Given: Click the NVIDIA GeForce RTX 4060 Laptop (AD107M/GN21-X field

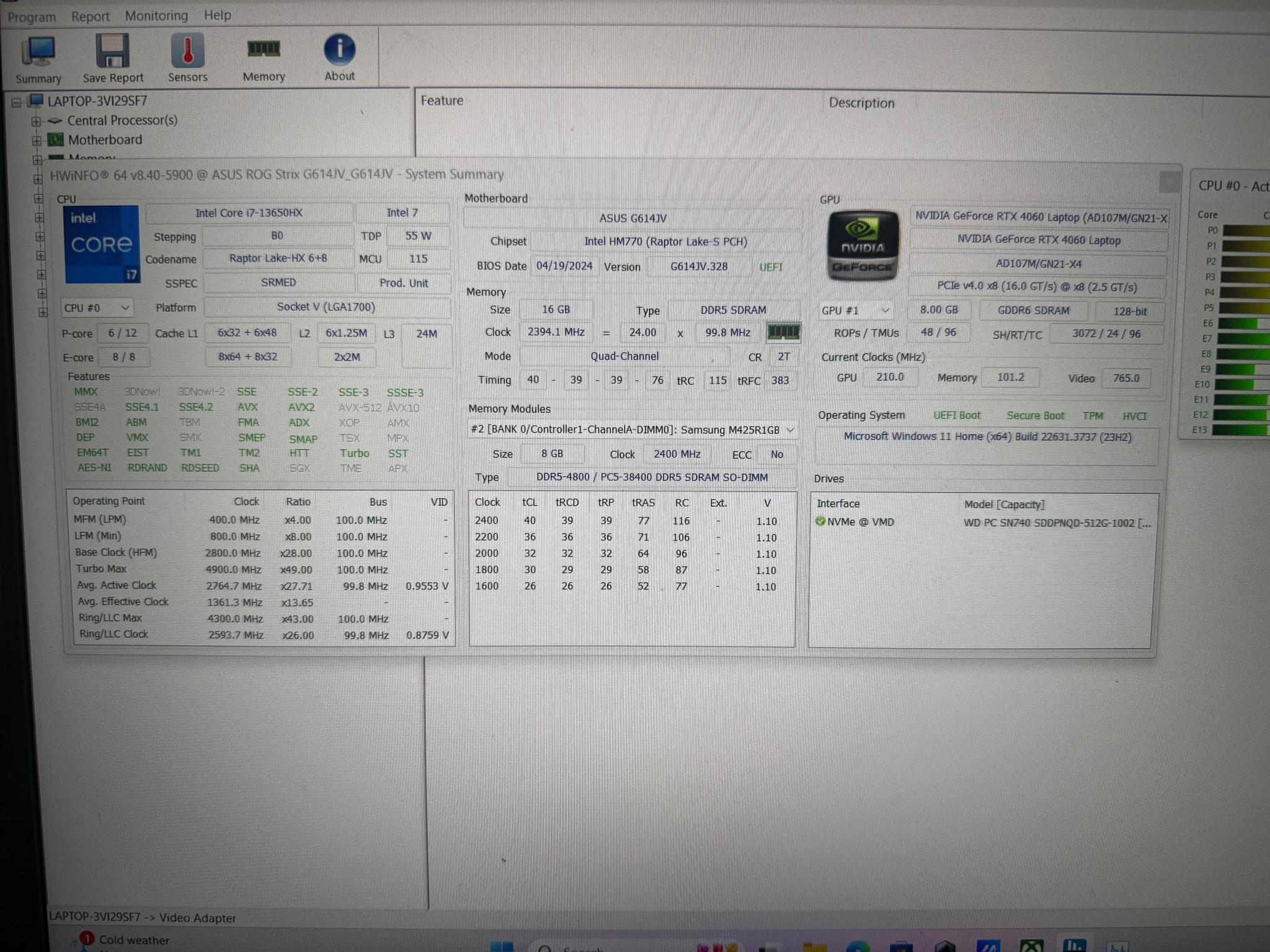Looking at the screenshot, I should coord(1041,217).
